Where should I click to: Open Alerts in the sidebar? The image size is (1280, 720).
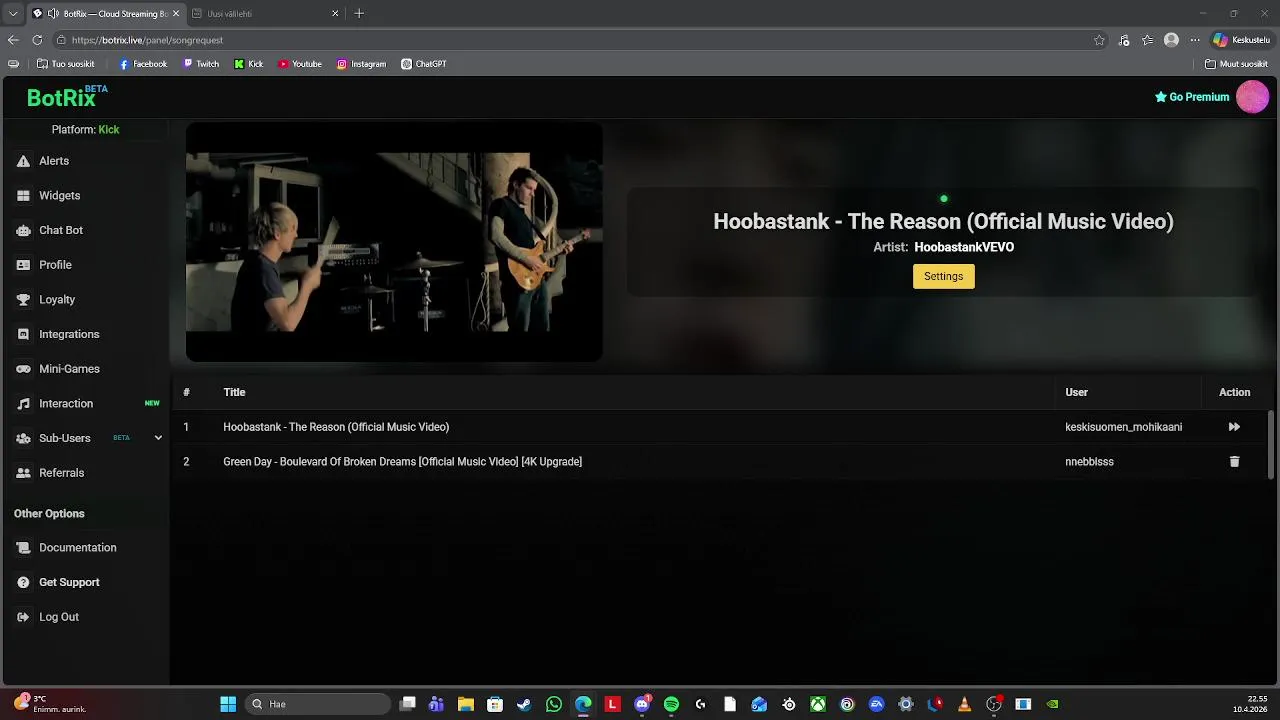pos(43,161)
